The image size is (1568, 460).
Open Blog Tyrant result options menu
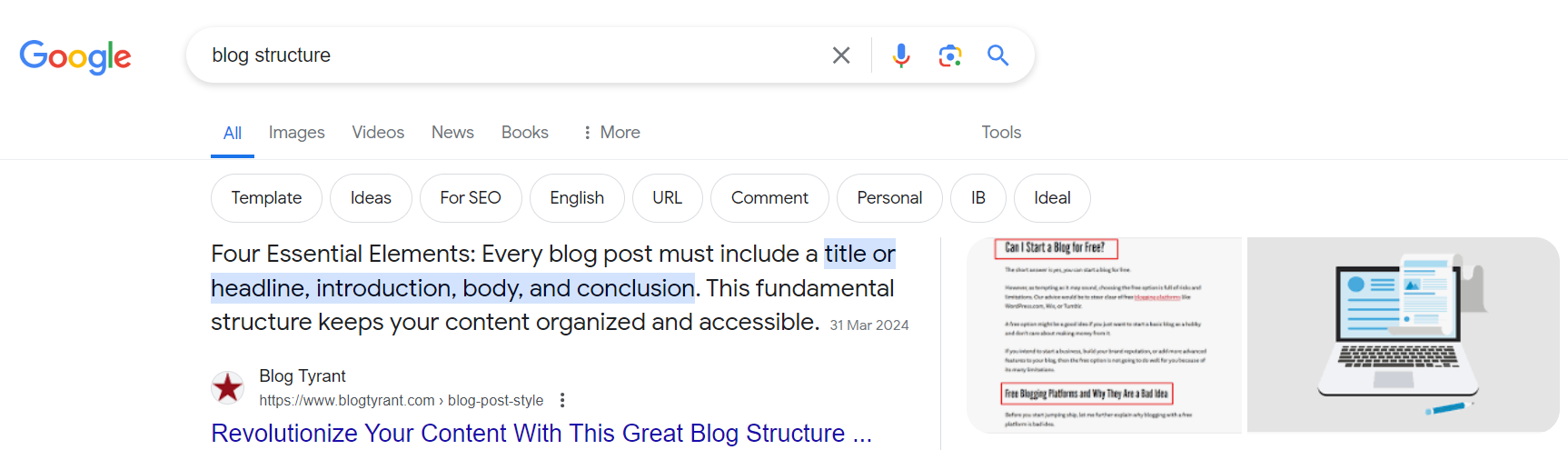pos(563,400)
